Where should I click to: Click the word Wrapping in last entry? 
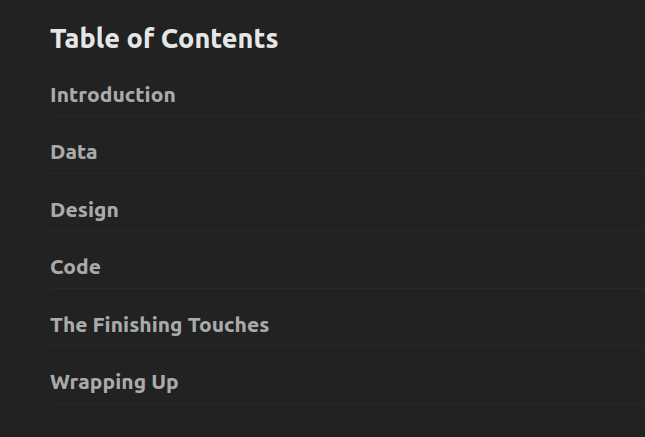97,383
